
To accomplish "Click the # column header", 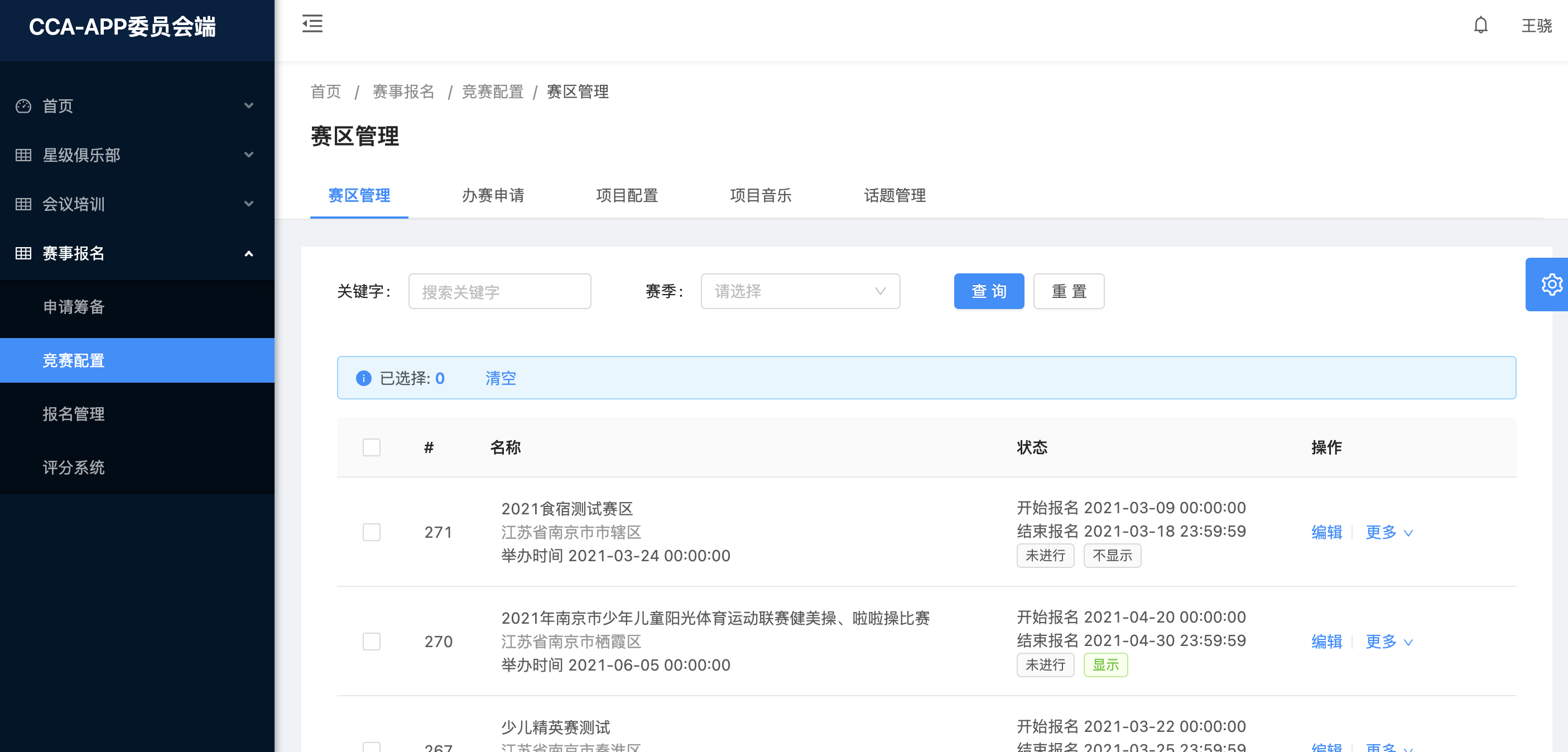I will click(x=429, y=448).
